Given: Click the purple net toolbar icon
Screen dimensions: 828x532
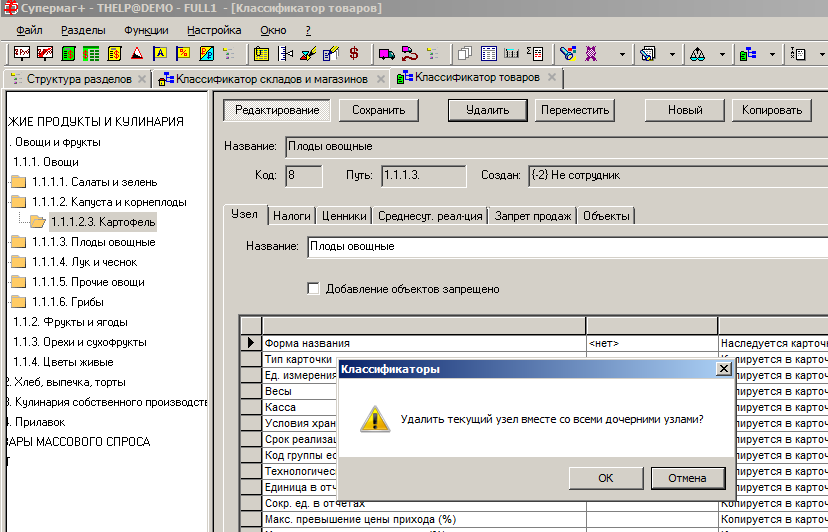Looking at the screenshot, I should click(591, 53).
